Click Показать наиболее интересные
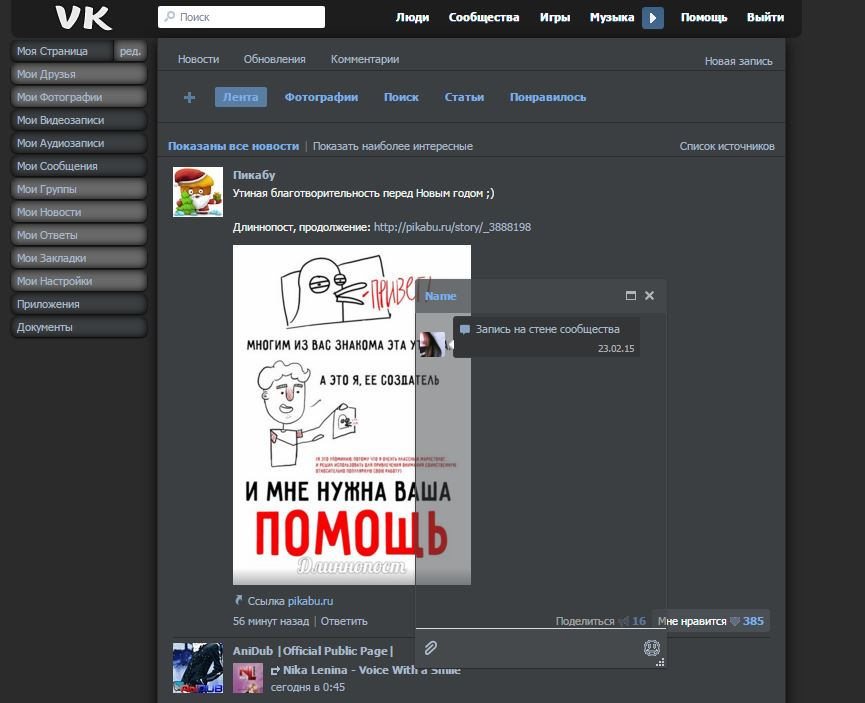This screenshot has height=703, width=865. click(393, 146)
